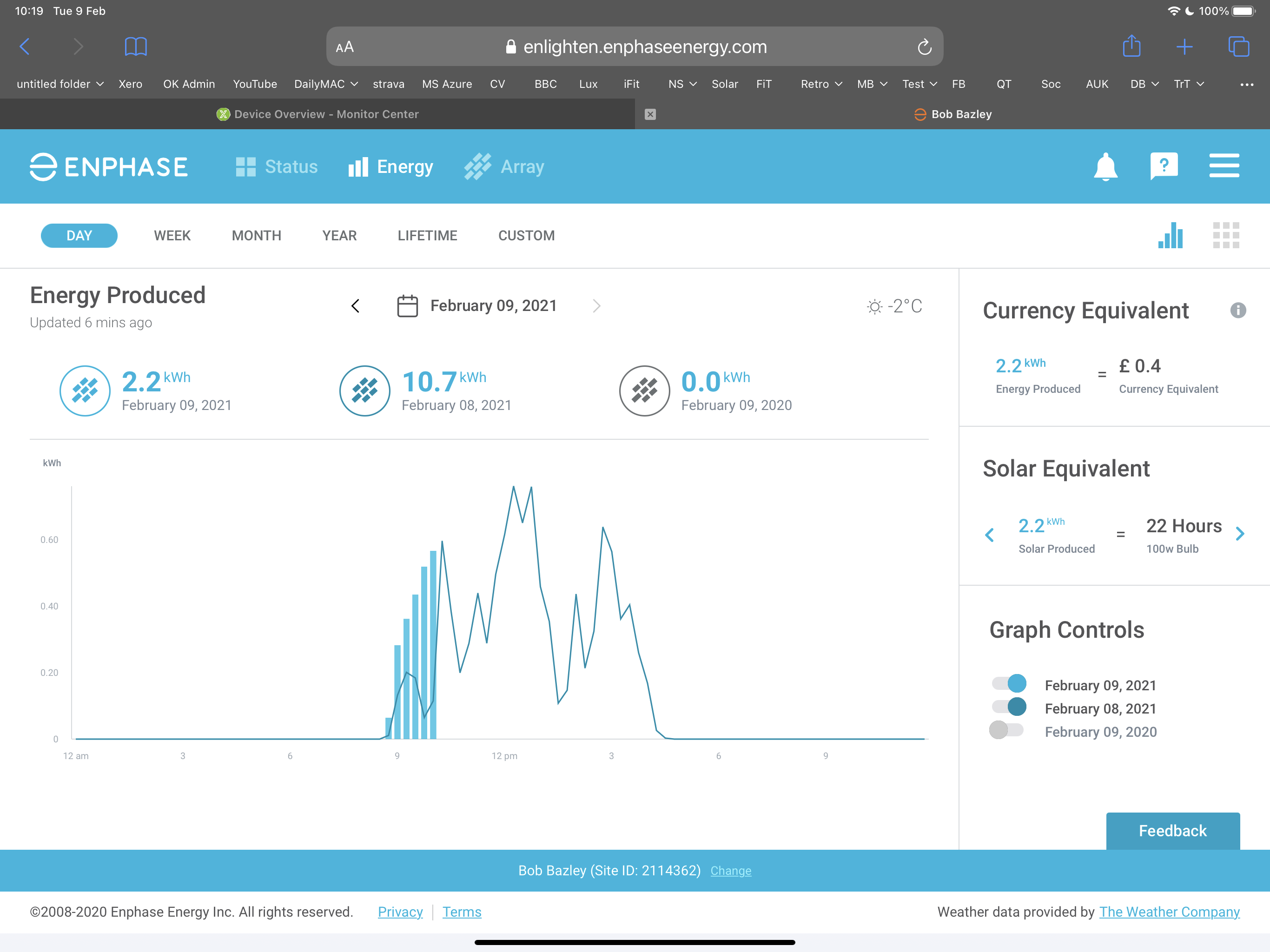This screenshot has width=1270, height=952.
Task: Open Safari bookmarks book icon
Action: point(135,46)
